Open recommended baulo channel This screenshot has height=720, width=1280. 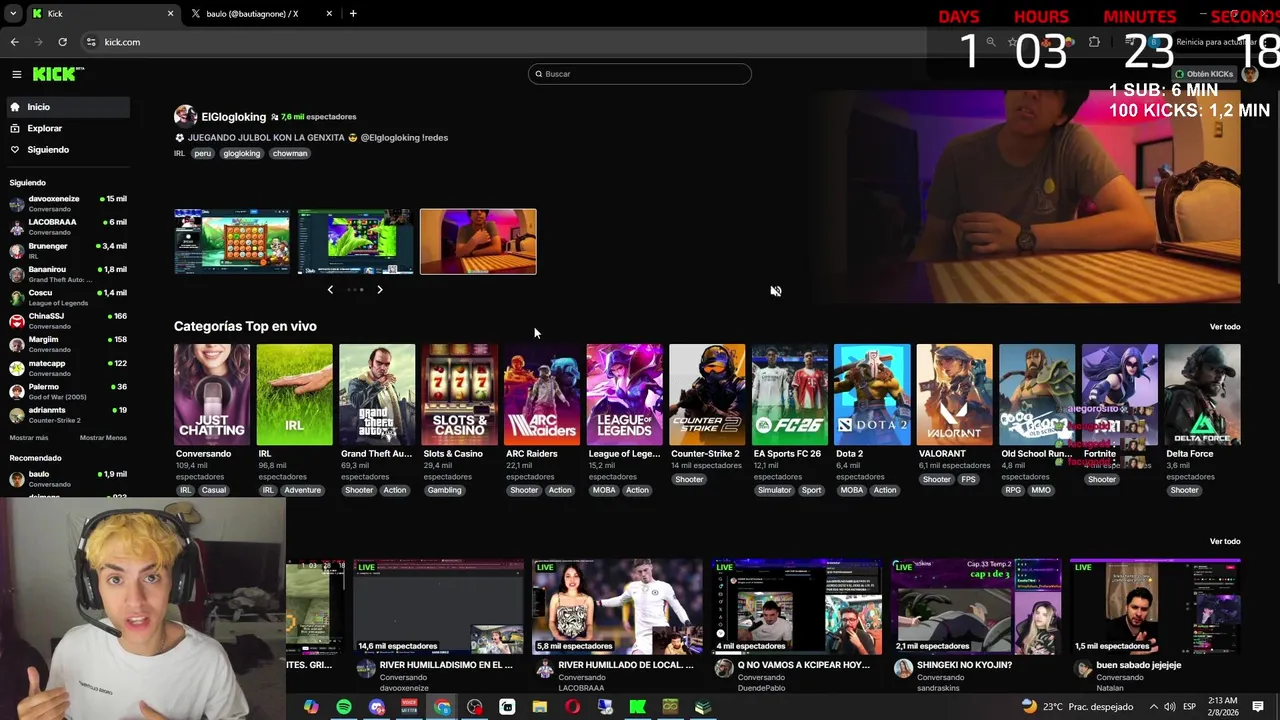point(68,479)
